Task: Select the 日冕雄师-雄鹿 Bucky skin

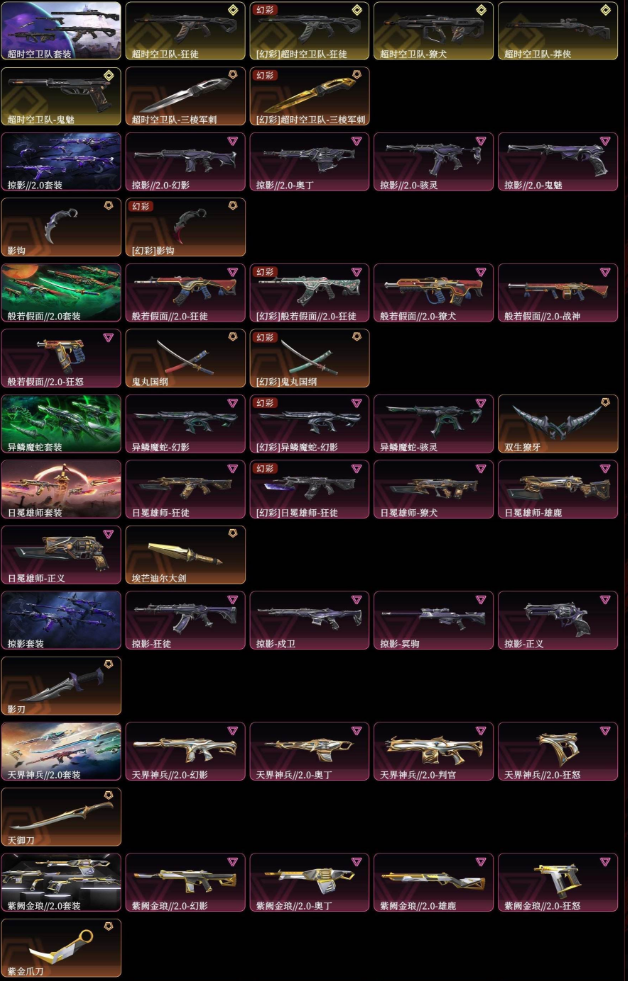Action: 558,489
